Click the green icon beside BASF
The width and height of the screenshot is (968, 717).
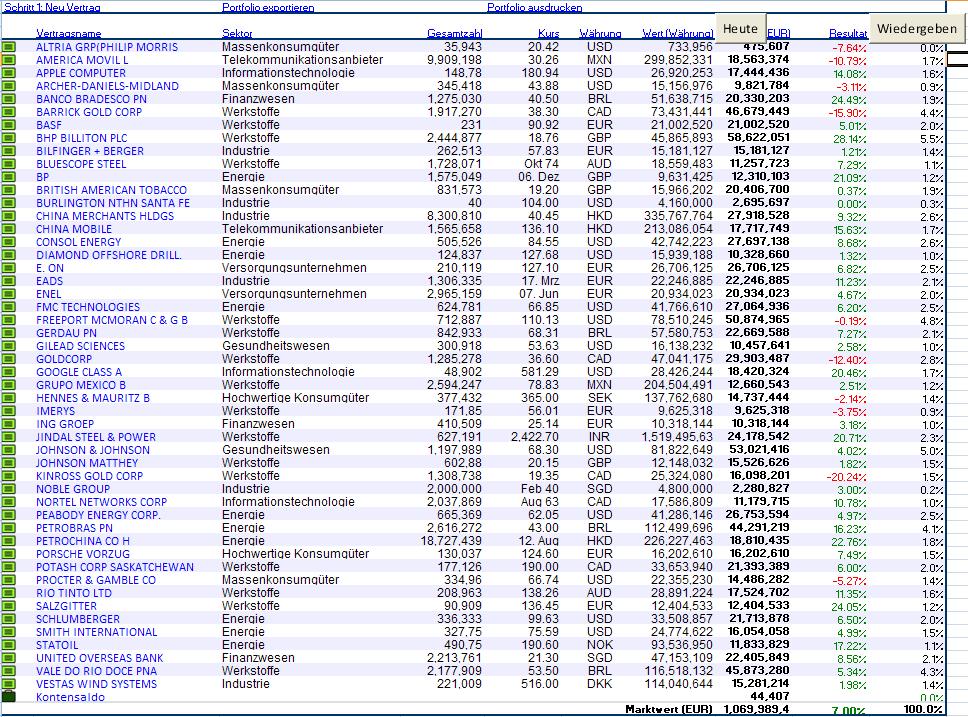(8, 125)
